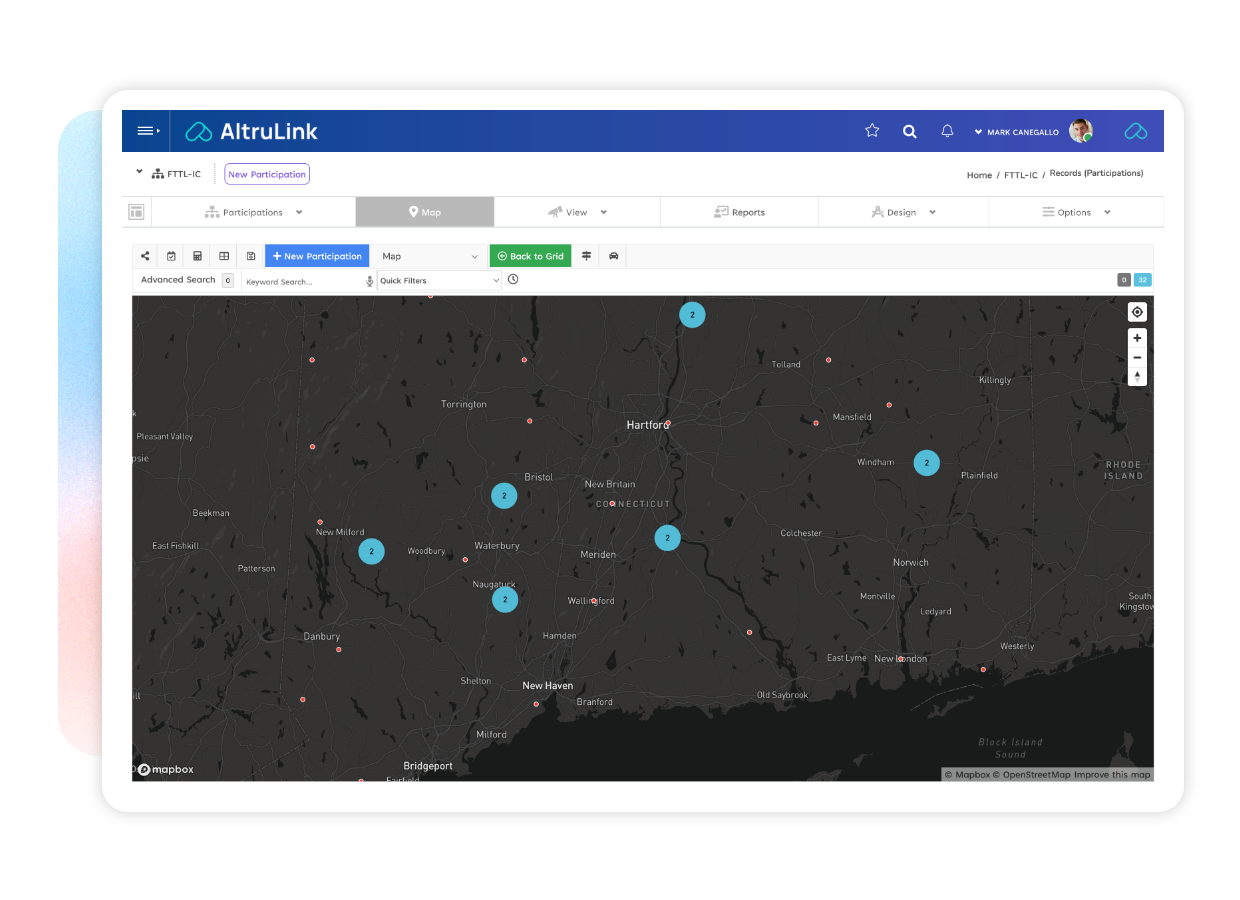Click the save disk toolbar icon

point(251,256)
